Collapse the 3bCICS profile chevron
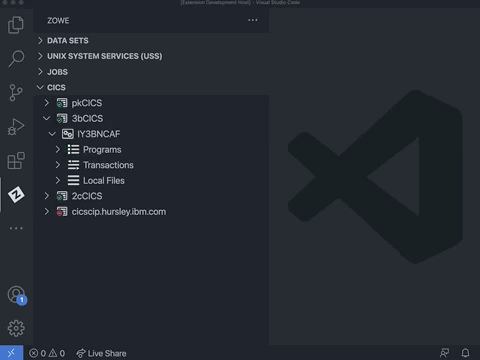This screenshot has height=360, width=480. [x=47, y=118]
